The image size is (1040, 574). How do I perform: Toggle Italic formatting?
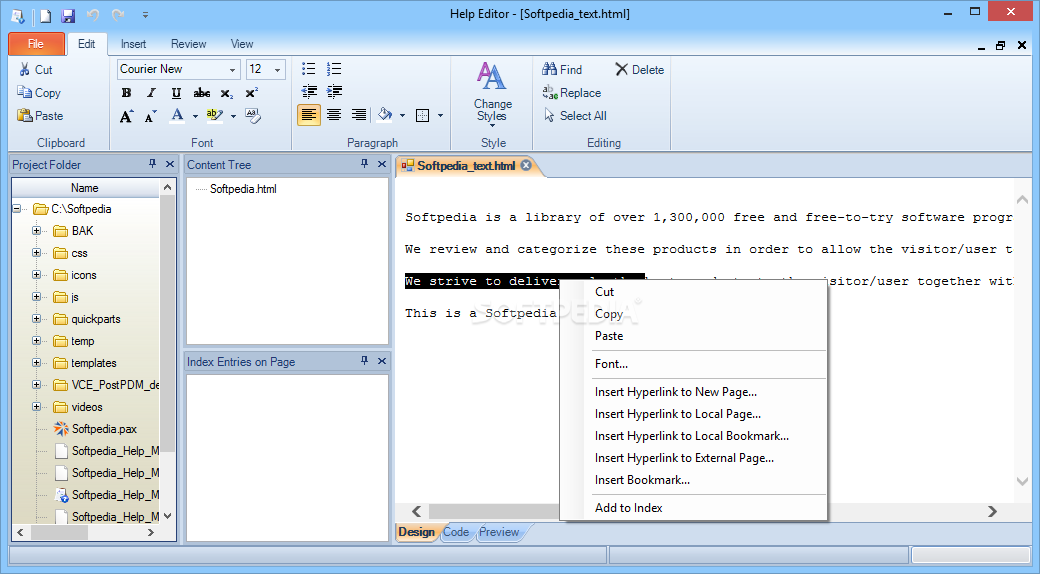click(151, 93)
